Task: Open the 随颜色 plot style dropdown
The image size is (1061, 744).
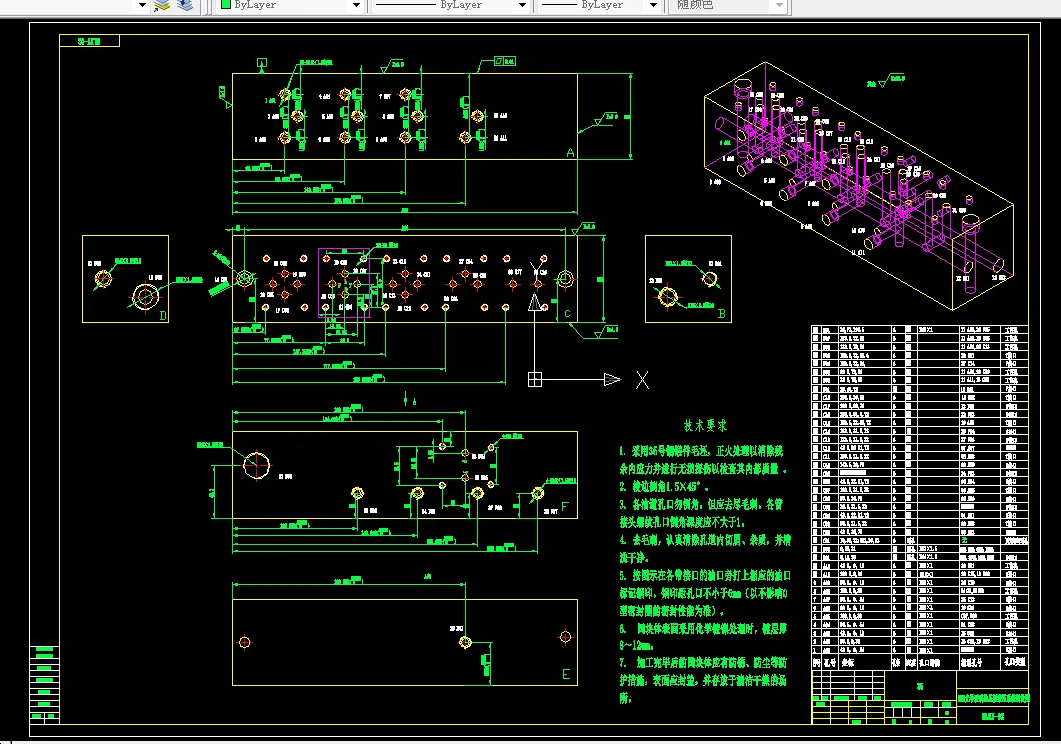Action: pyautogui.click(x=779, y=5)
